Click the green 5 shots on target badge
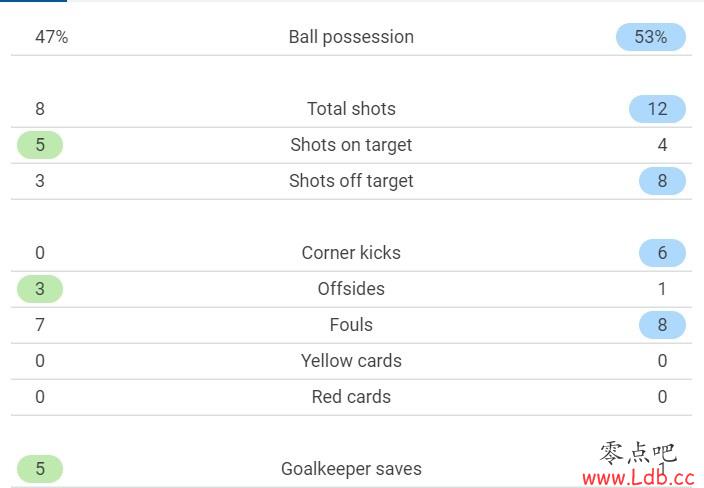The image size is (704, 488). pos(40,145)
